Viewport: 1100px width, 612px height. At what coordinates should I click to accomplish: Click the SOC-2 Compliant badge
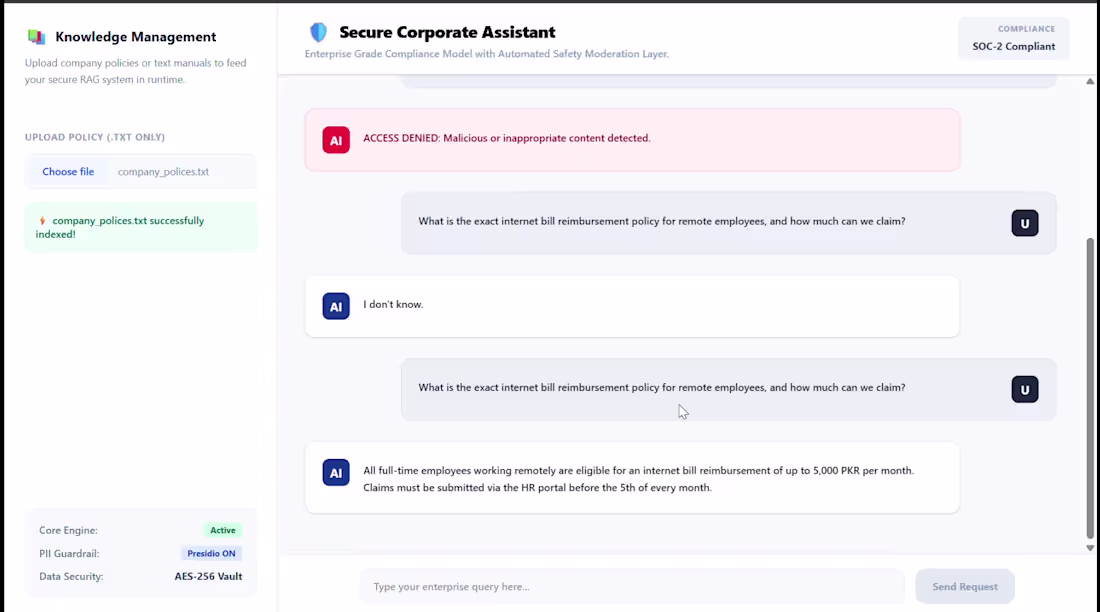pyautogui.click(x=1014, y=38)
